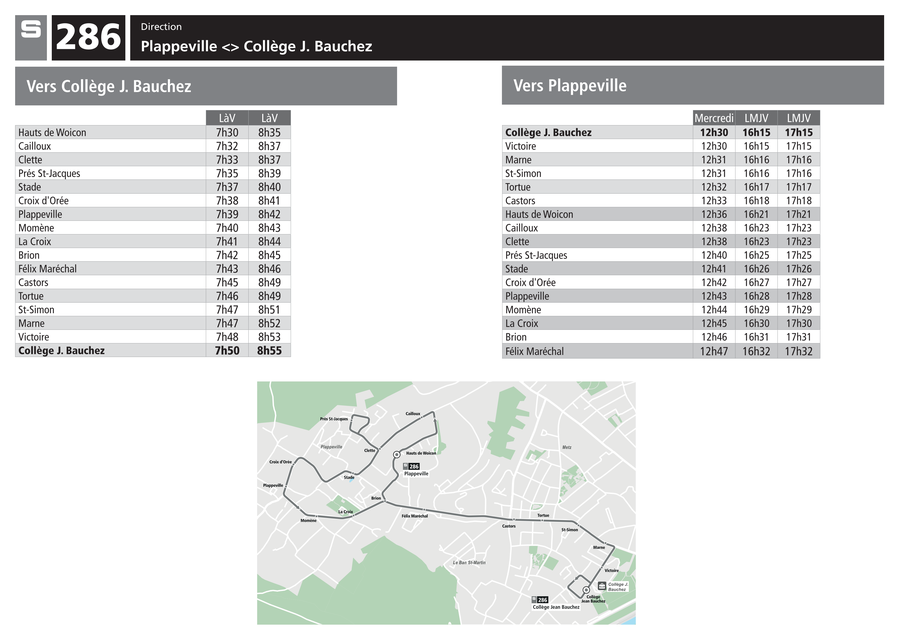
Task: Click the first LMJV column header
Action: 756,118
